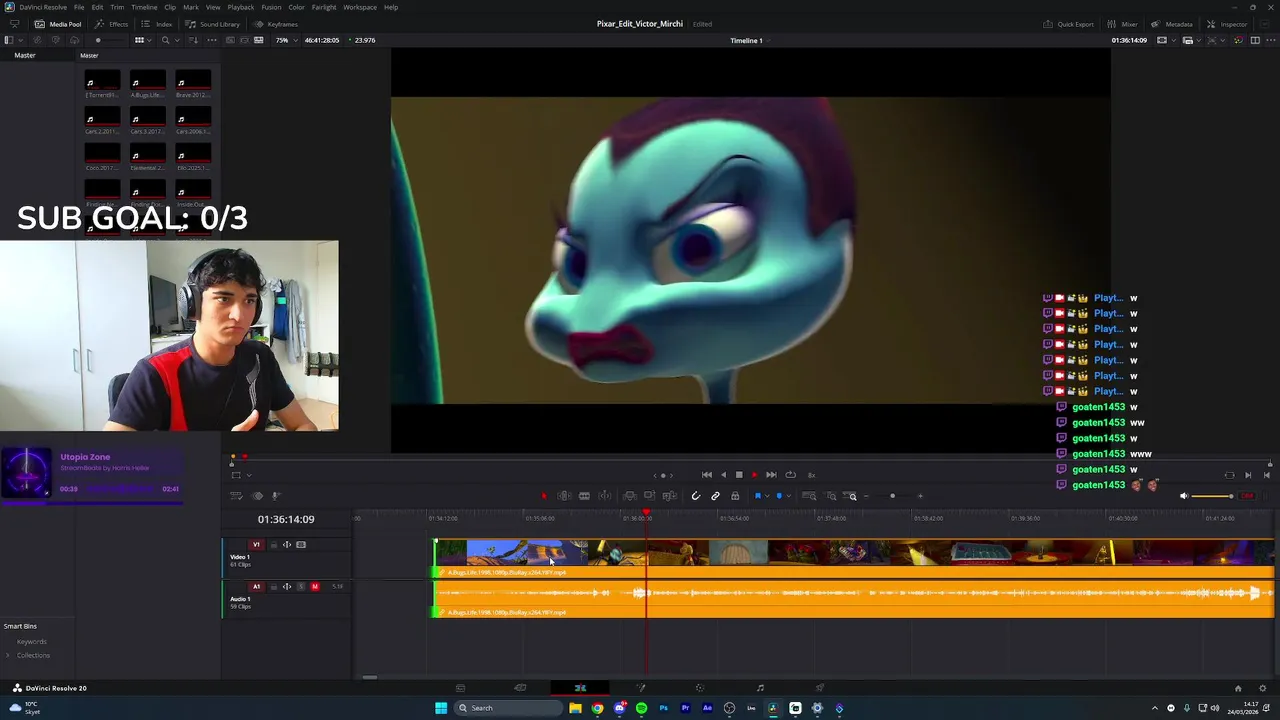This screenshot has height=720, width=1280.
Task: Open the Keyframes panel
Action: [x=276, y=24]
